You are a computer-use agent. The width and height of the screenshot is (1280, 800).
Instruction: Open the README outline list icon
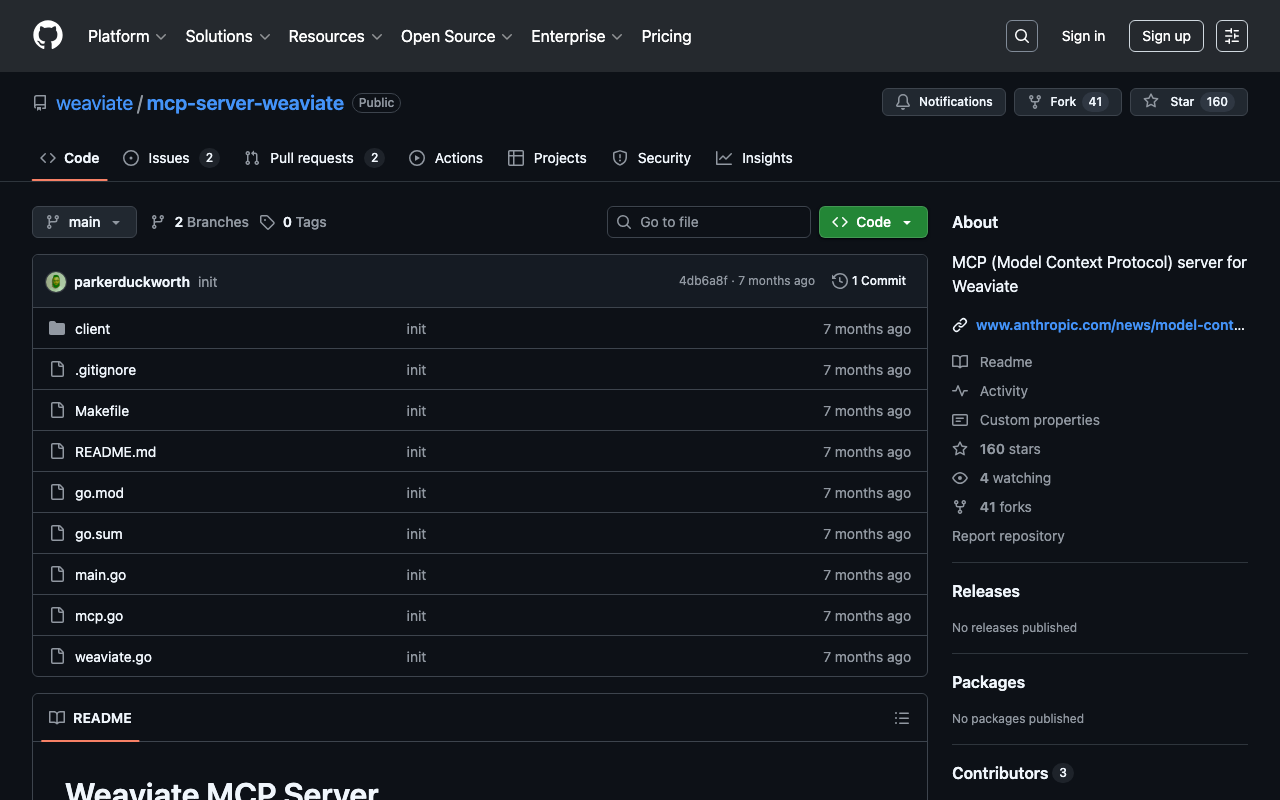pos(901,718)
